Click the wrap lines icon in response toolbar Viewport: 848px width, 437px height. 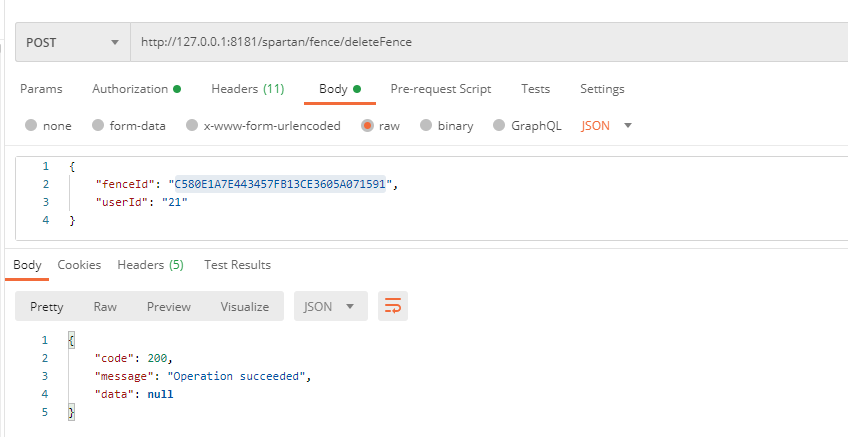393,307
